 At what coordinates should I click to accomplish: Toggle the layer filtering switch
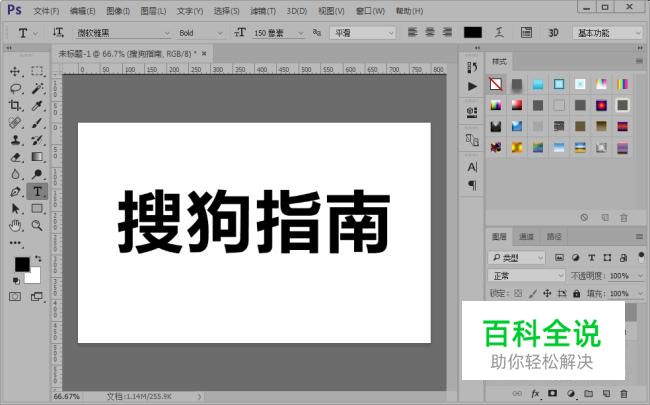point(641,257)
